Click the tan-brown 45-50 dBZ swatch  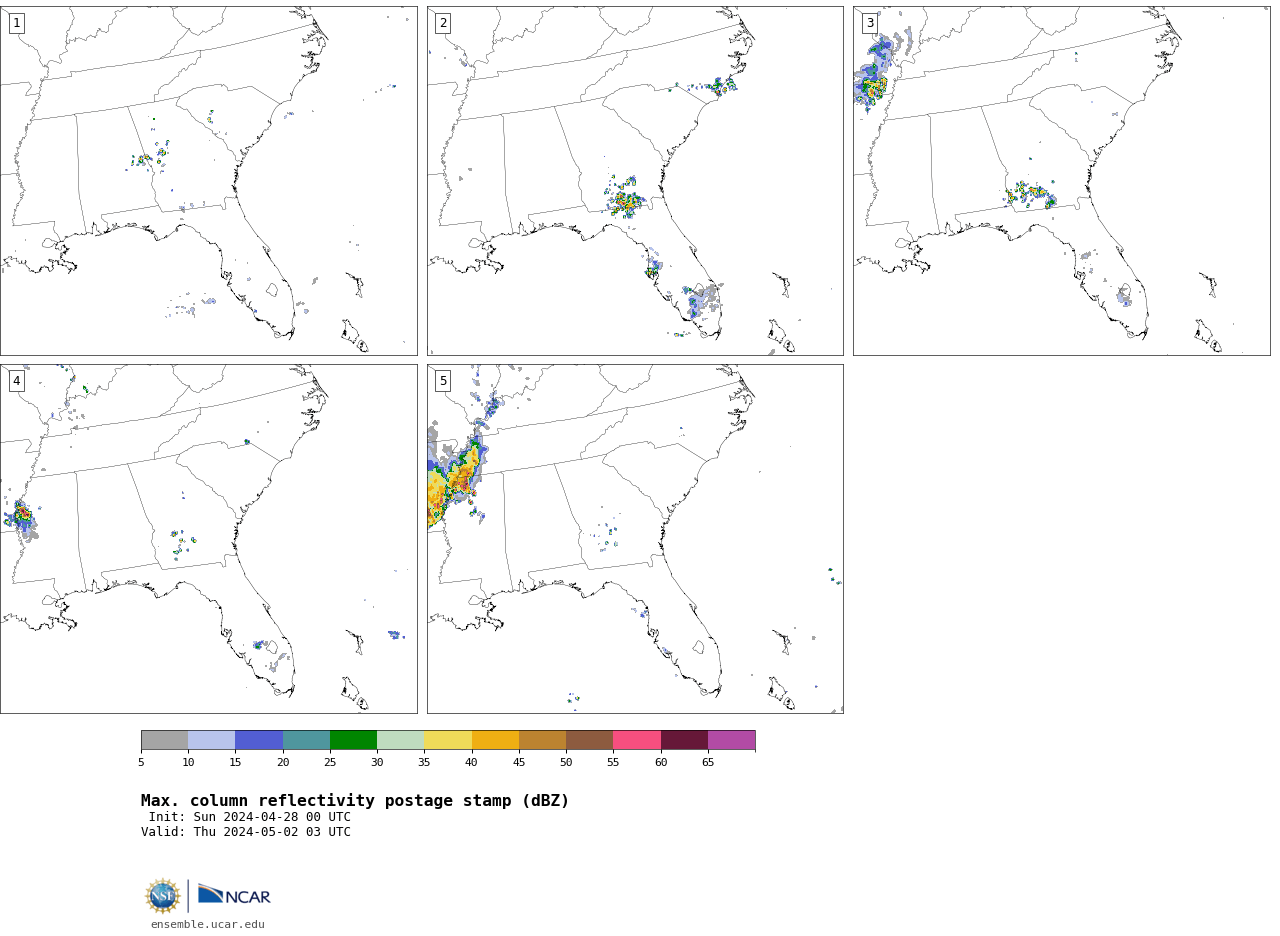coord(542,740)
